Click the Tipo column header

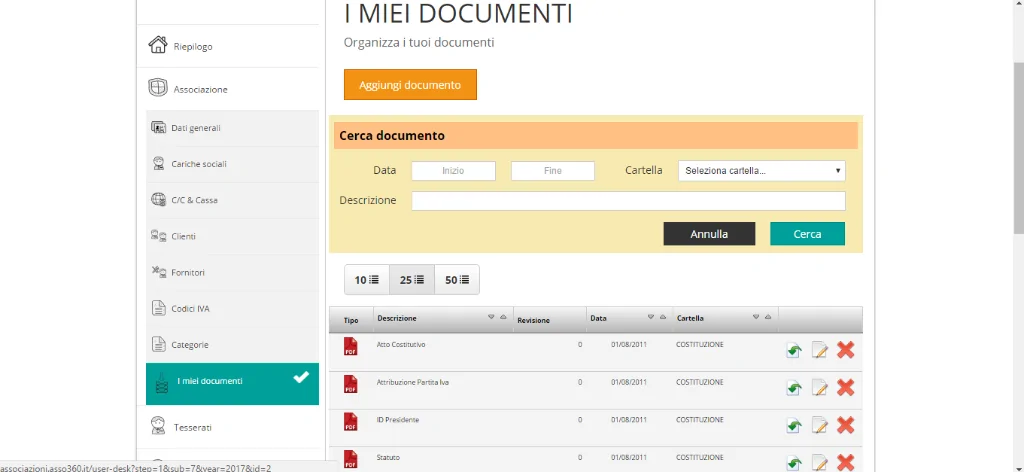coord(351,321)
